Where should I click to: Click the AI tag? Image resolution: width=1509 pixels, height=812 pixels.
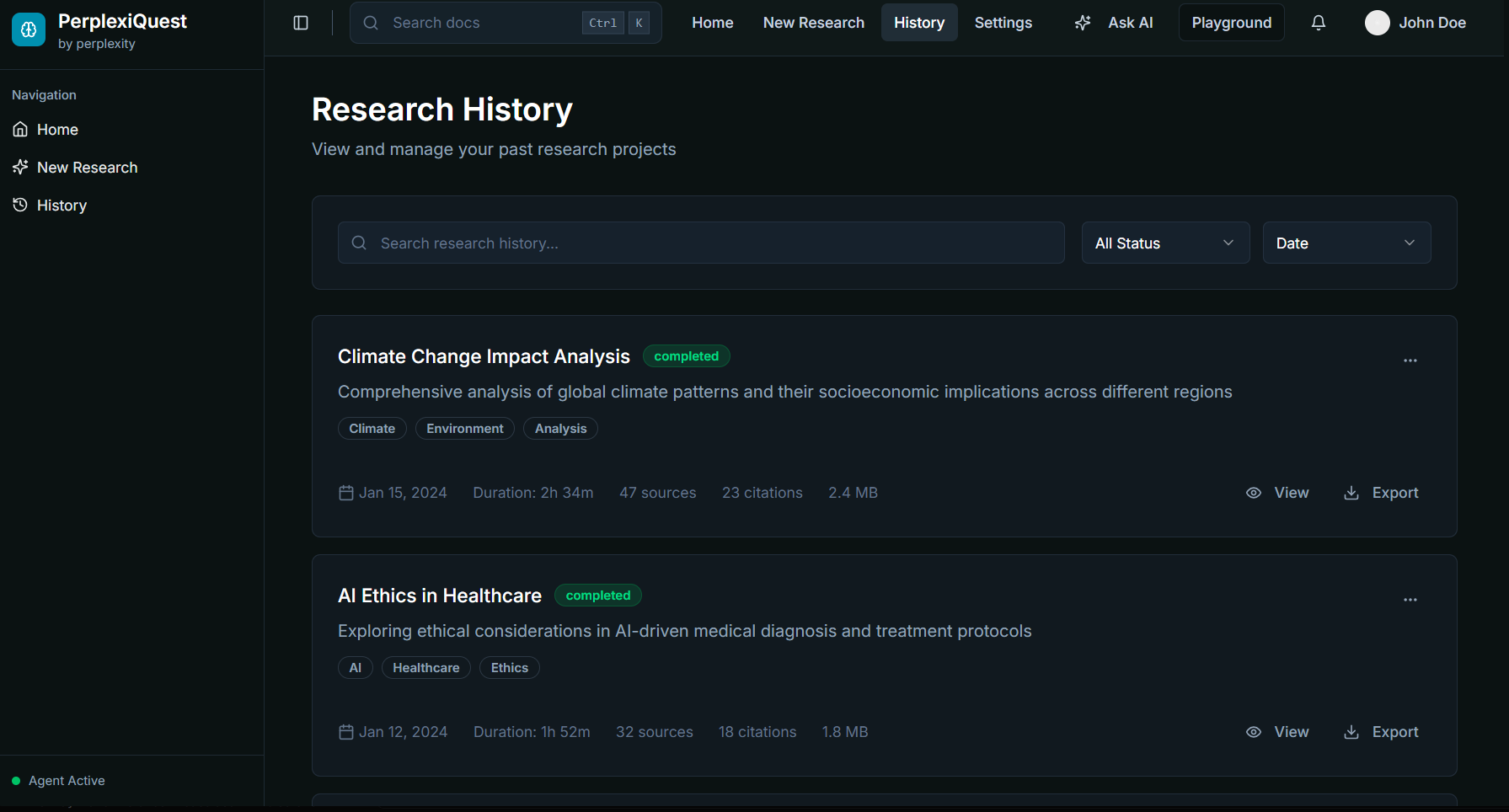click(x=356, y=668)
